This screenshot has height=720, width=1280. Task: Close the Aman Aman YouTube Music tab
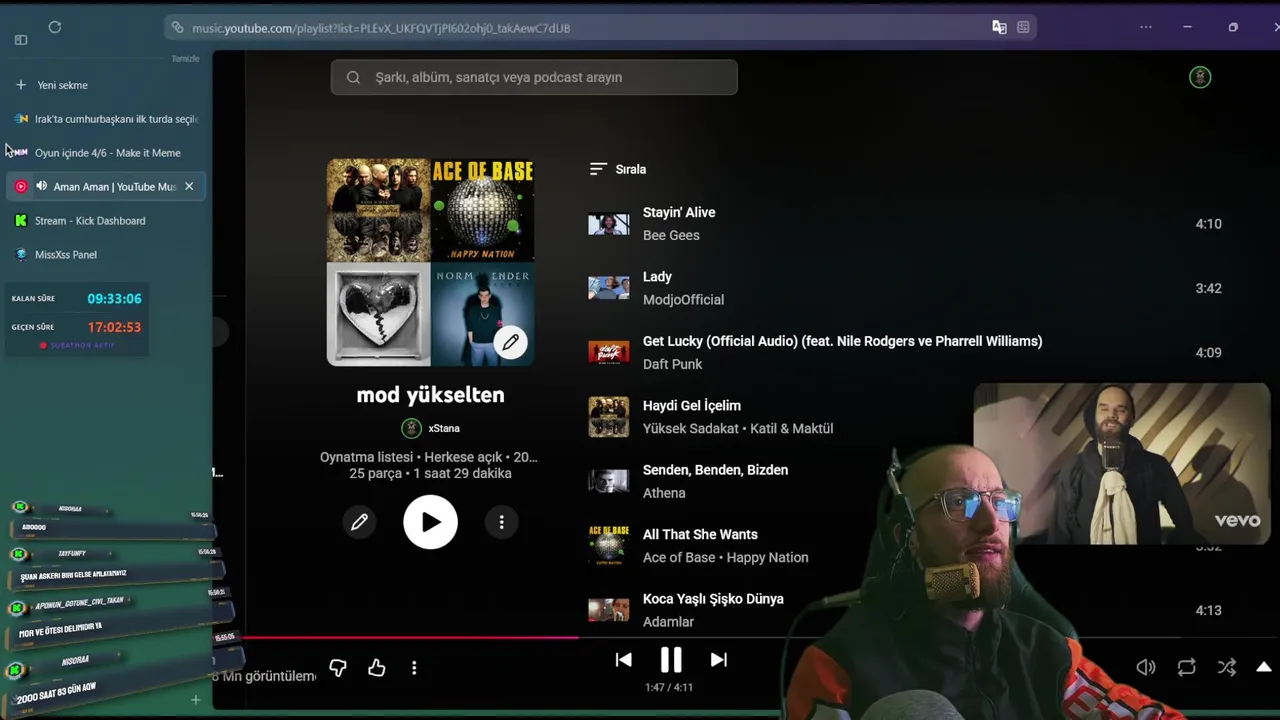pyautogui.click(x=189, y=186)
